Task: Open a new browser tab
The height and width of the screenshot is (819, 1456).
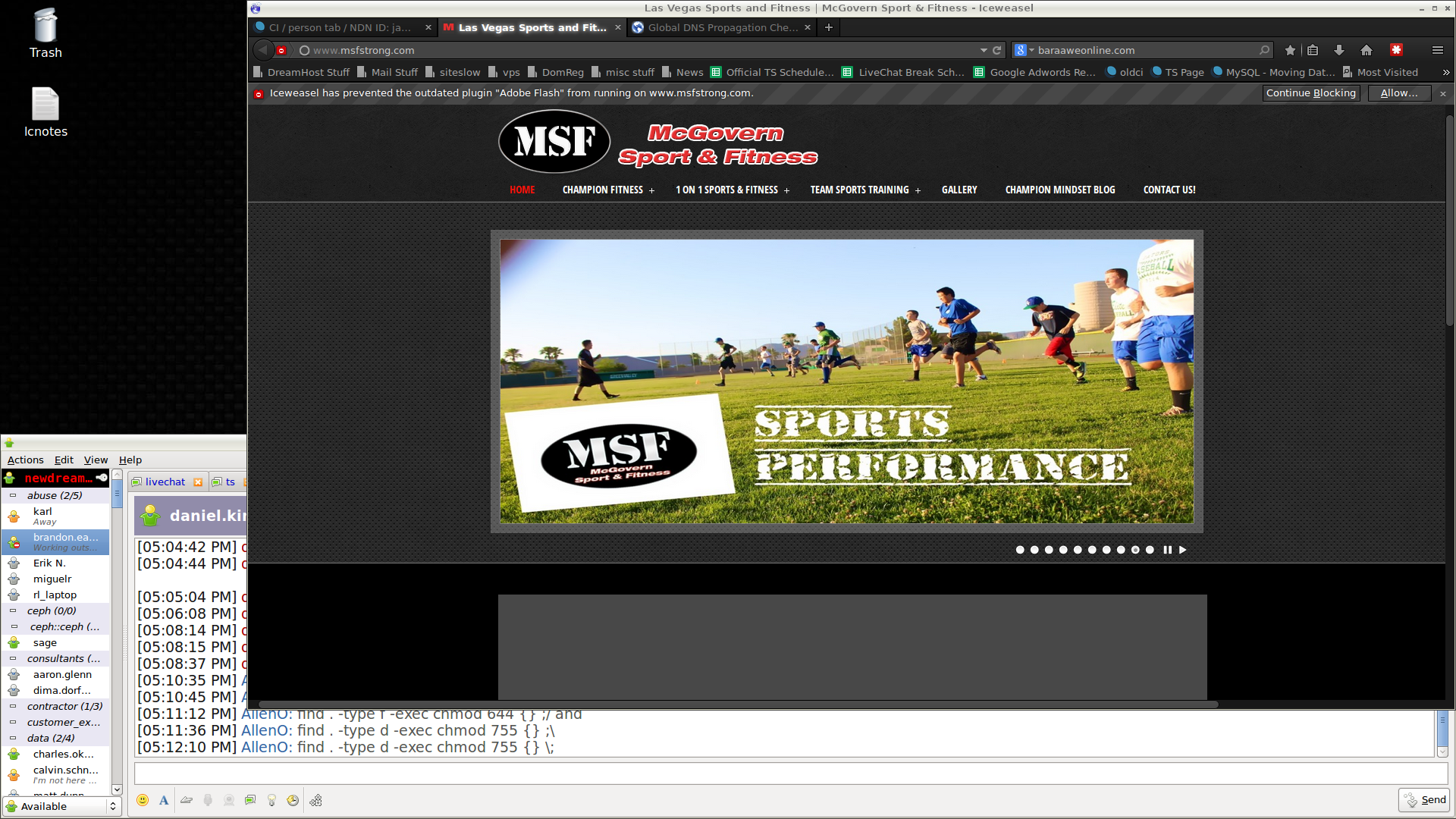Action: tap(829, 27)
